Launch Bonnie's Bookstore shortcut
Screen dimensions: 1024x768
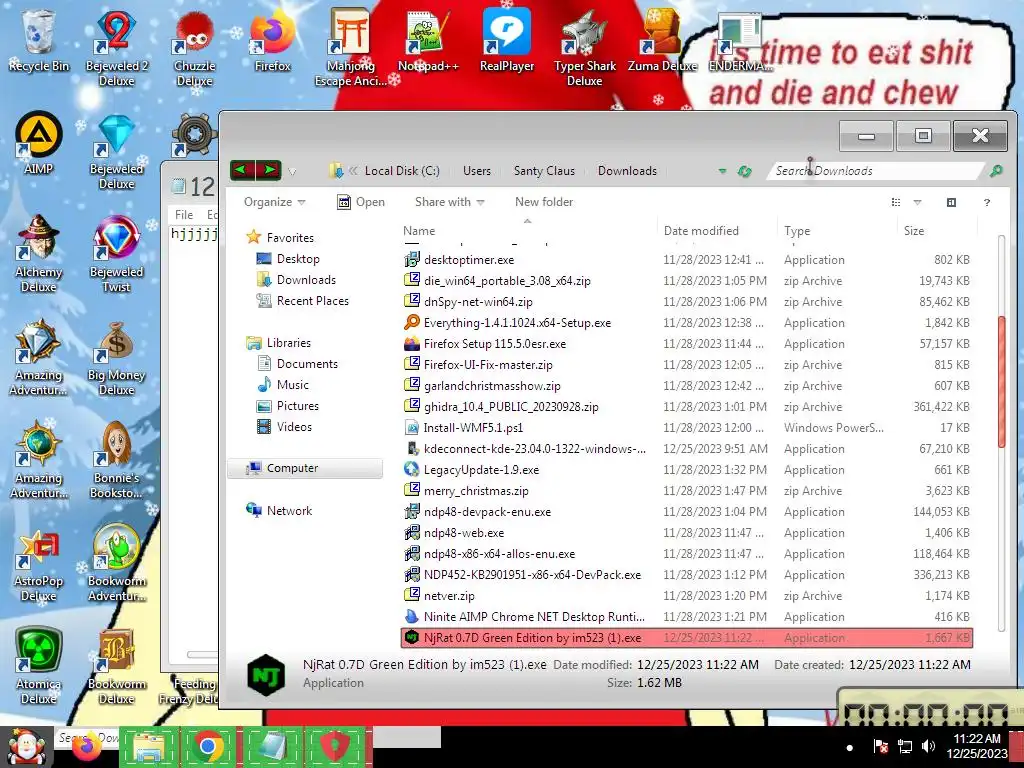click(x=116, y=460)
